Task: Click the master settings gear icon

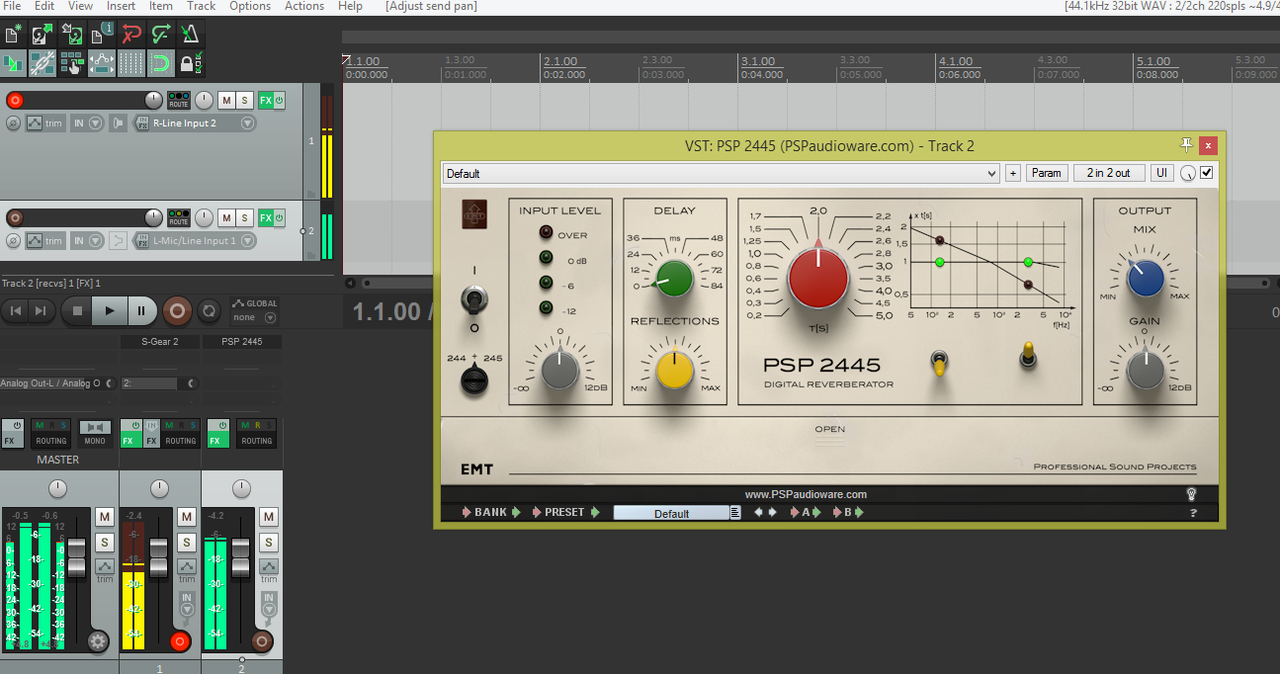Action: click(x=97, y=642)
